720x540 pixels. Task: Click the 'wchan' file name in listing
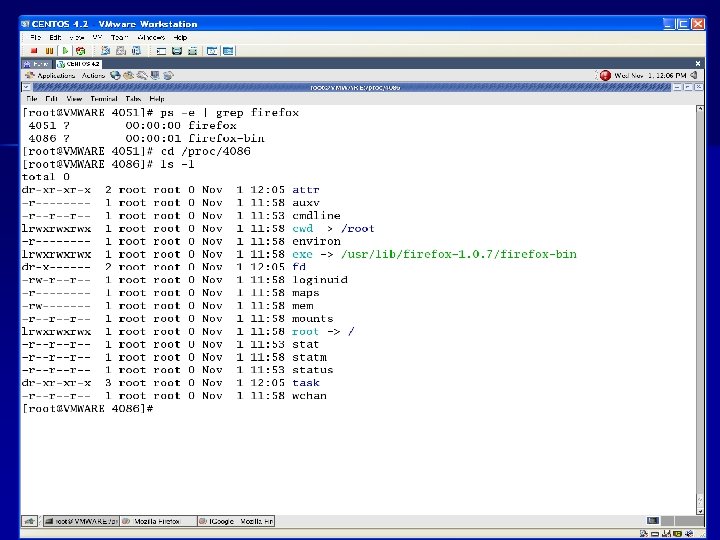309,395
